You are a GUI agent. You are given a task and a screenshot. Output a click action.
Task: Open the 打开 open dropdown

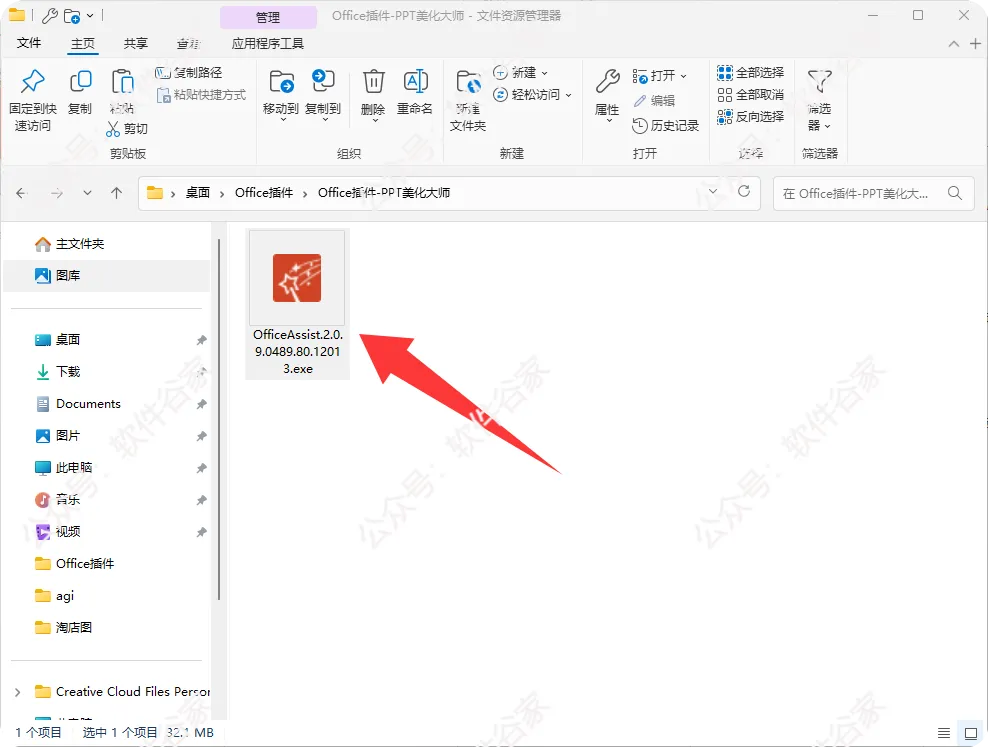point(660,76)
